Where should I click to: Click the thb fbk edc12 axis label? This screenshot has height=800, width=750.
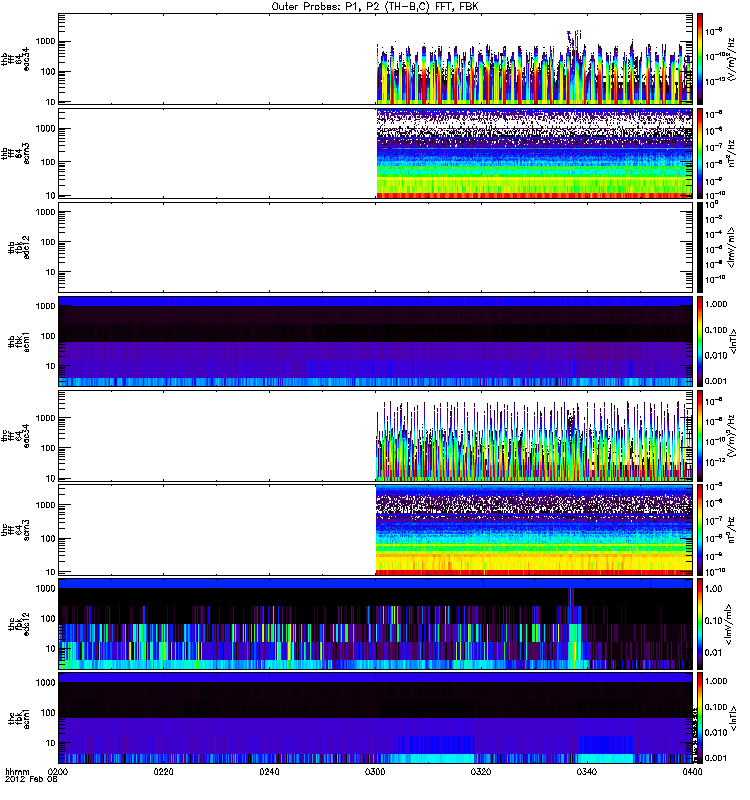(x=19, y=247)
